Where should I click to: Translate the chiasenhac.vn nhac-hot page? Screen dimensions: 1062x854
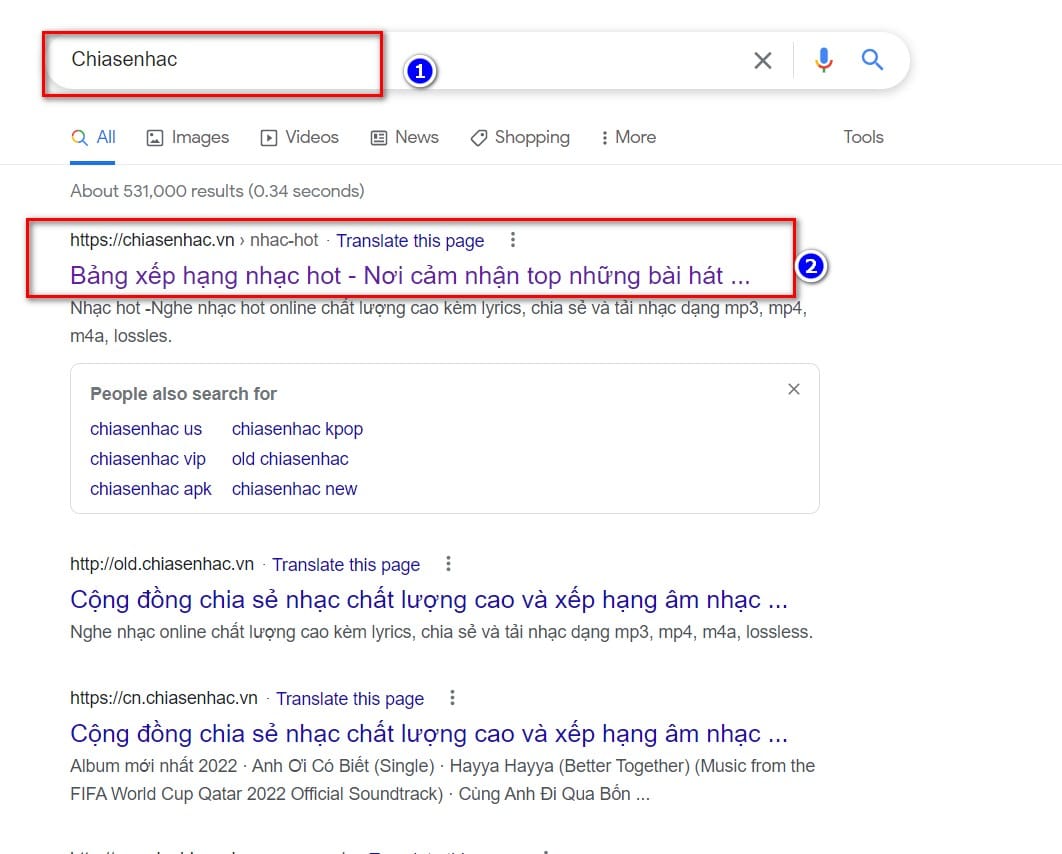pos(410,241)
